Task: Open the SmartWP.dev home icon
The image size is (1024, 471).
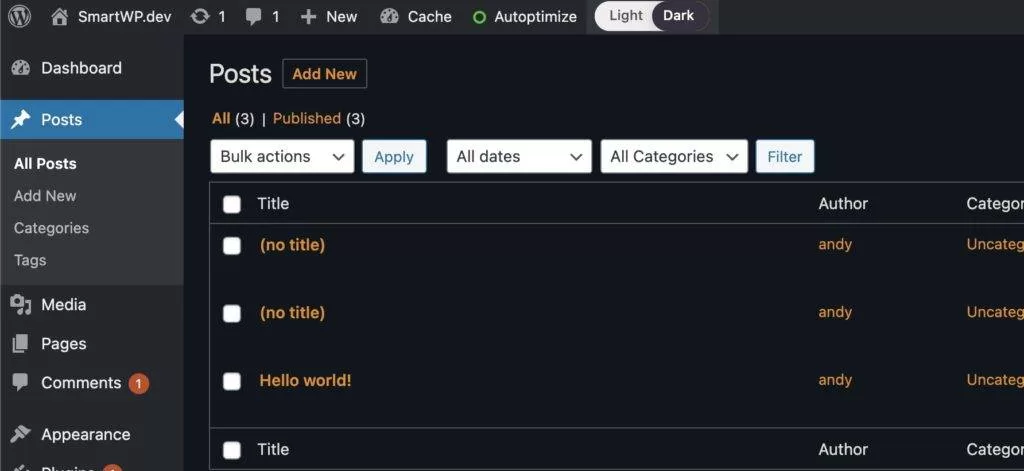Action: point(60,16)
